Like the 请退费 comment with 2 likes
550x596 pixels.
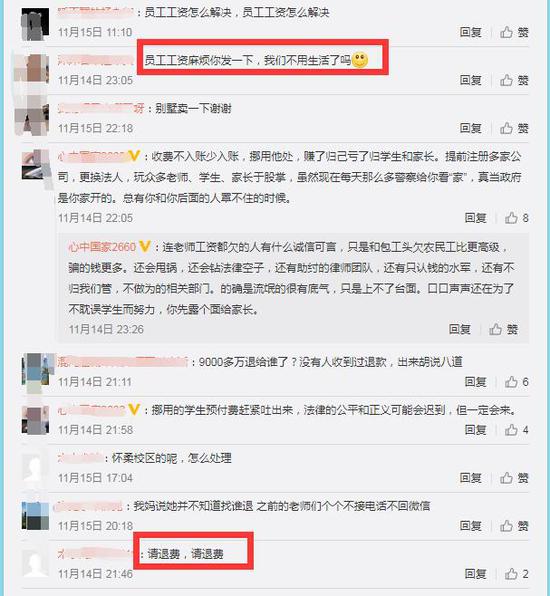[517, 574]
